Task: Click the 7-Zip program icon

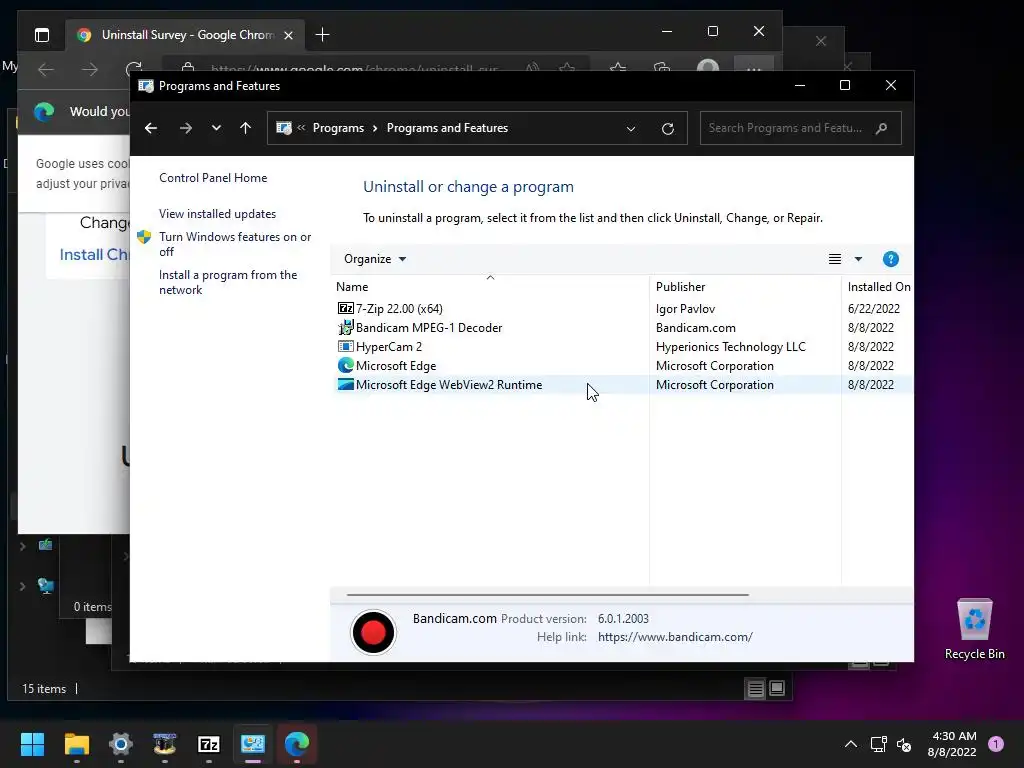Action: pyautogui.click(x=345, y=308)
